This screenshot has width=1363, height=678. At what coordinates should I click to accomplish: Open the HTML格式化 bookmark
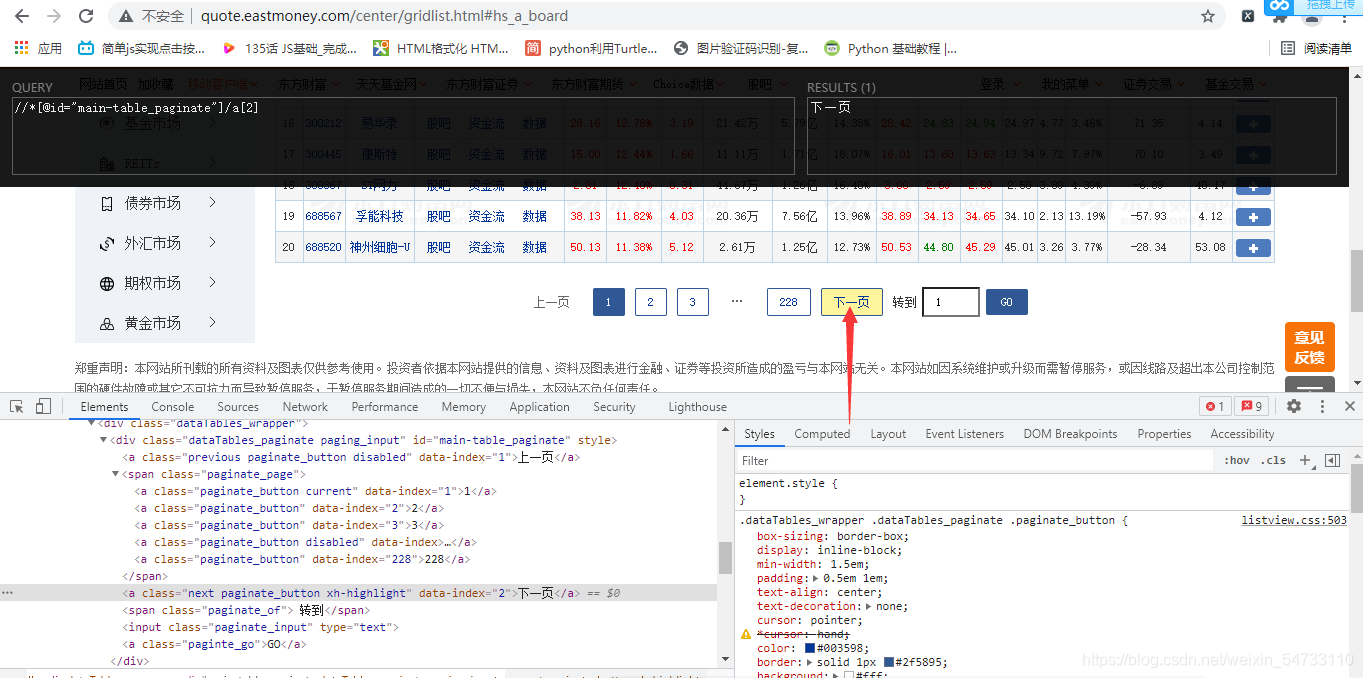[441, 48]
